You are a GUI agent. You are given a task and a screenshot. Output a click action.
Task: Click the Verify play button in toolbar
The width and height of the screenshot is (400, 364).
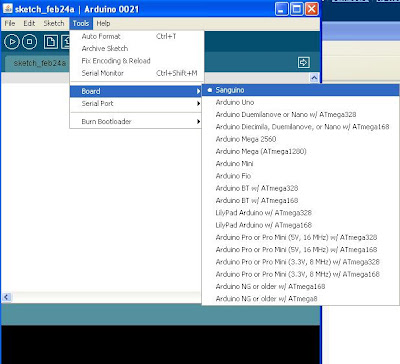coord(12,42)
